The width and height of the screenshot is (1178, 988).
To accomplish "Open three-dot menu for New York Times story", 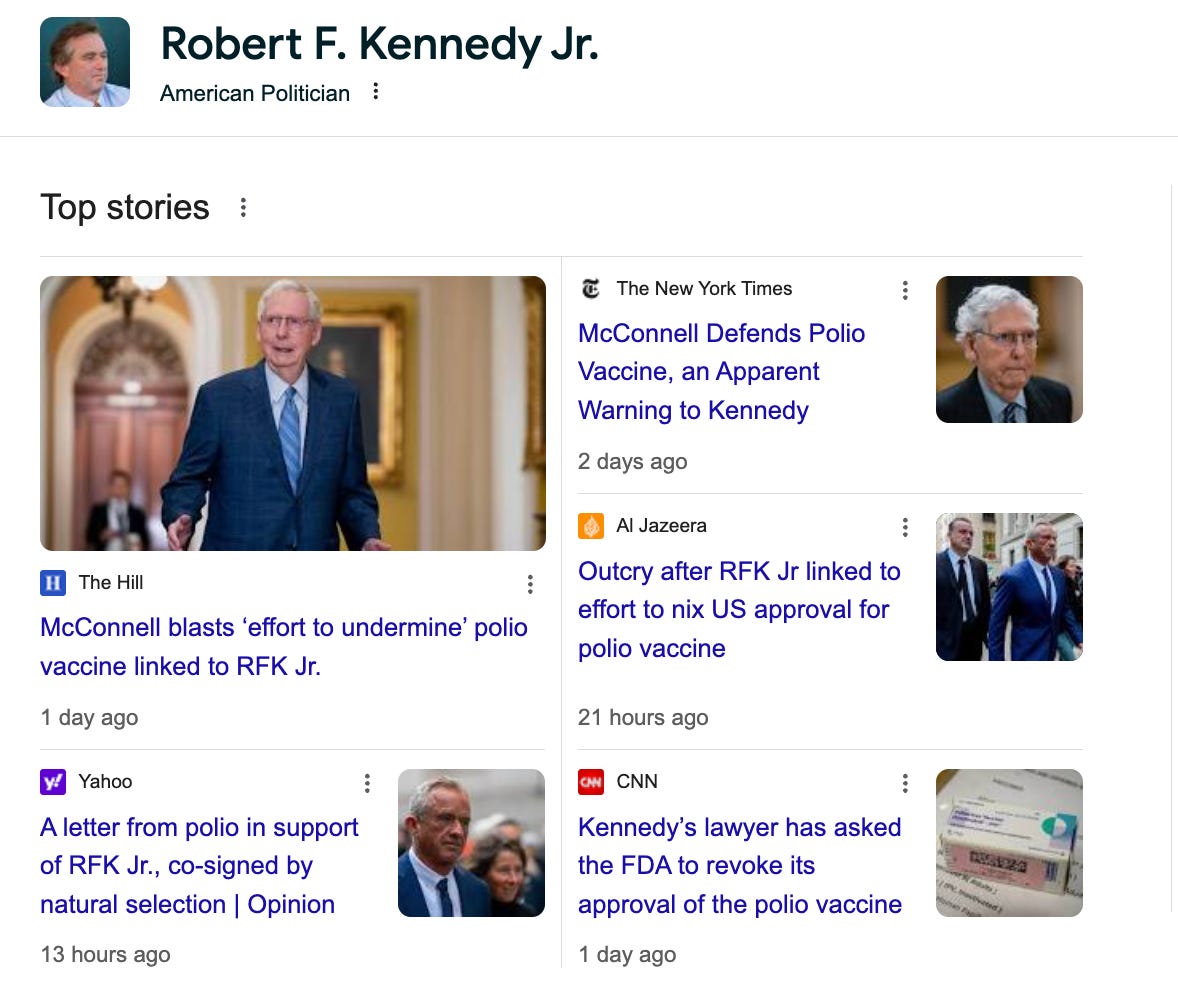I will click(x=905, y=290).
